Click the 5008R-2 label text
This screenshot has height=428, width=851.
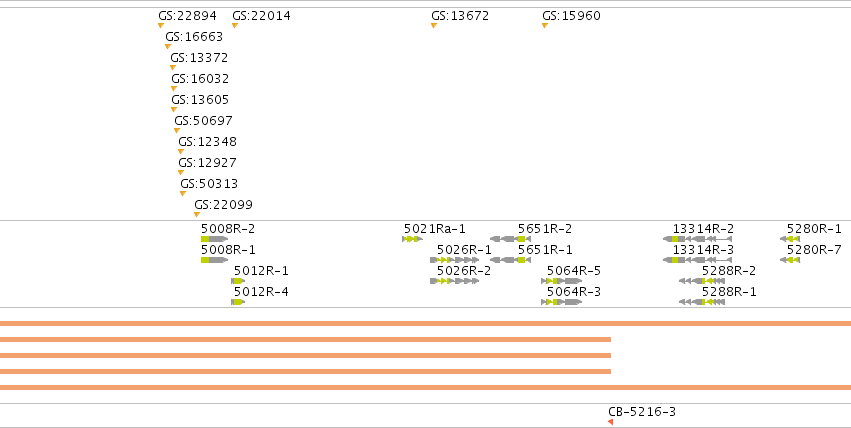click(228, 229)
